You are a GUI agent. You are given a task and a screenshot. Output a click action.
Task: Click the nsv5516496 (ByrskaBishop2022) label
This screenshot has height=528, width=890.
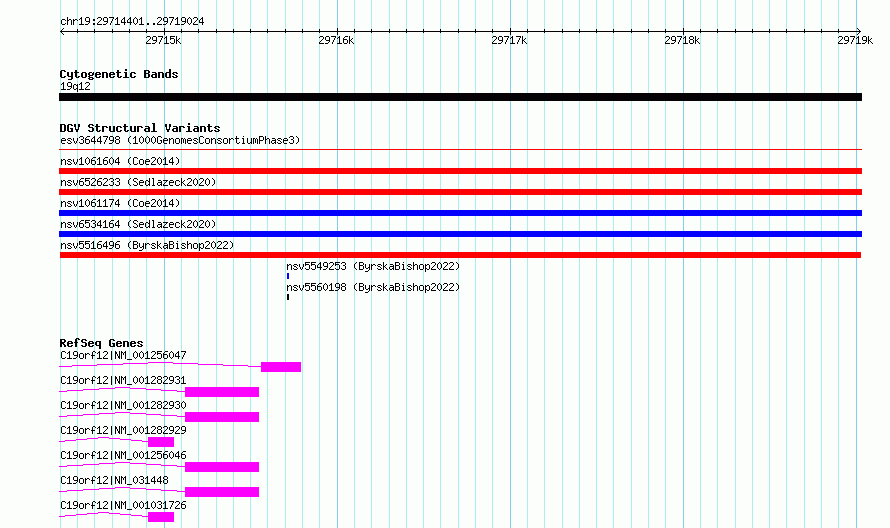(147, 245)
